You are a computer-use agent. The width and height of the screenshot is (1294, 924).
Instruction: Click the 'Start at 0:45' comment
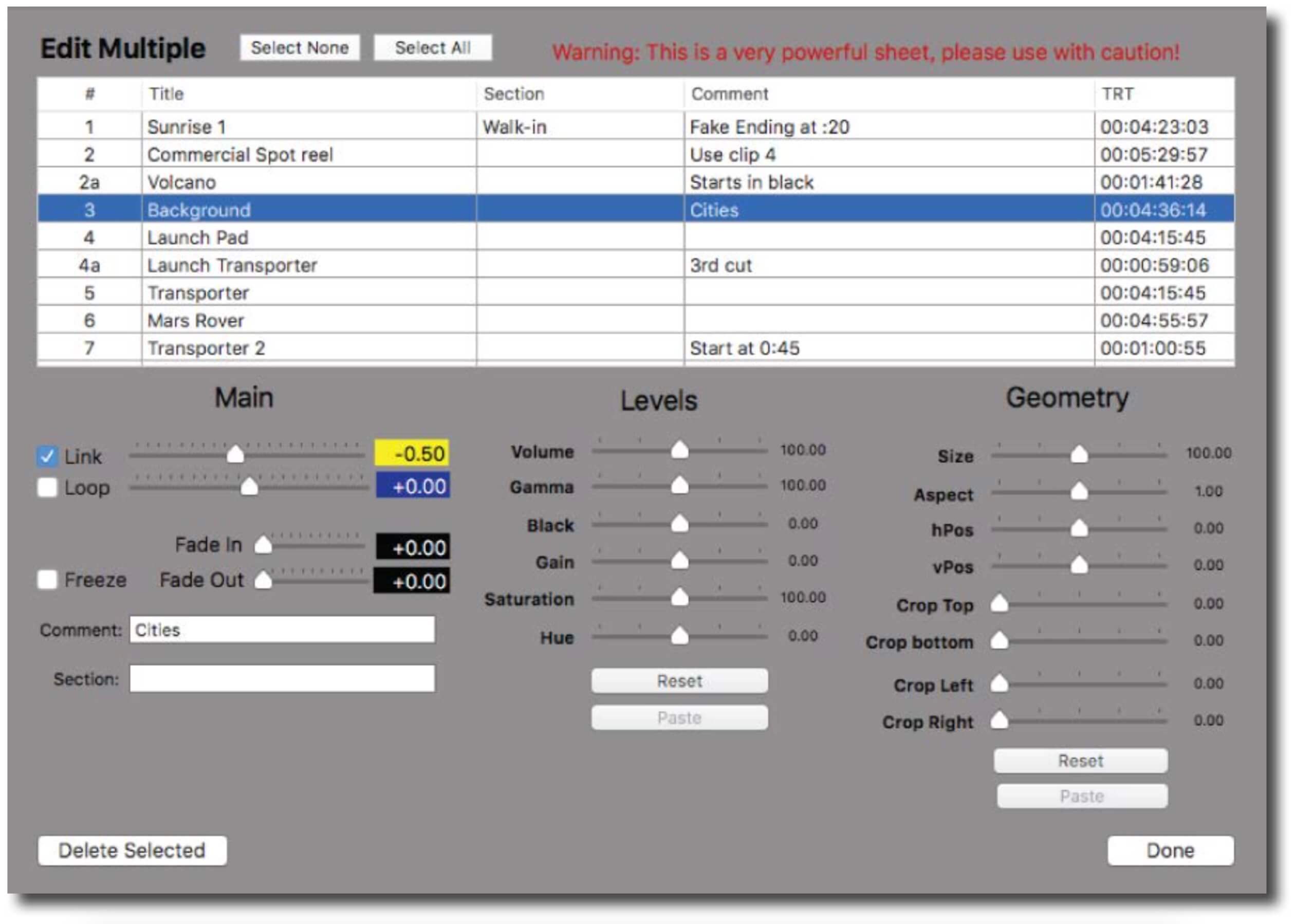pyautogui.click(x=745, y=347)
